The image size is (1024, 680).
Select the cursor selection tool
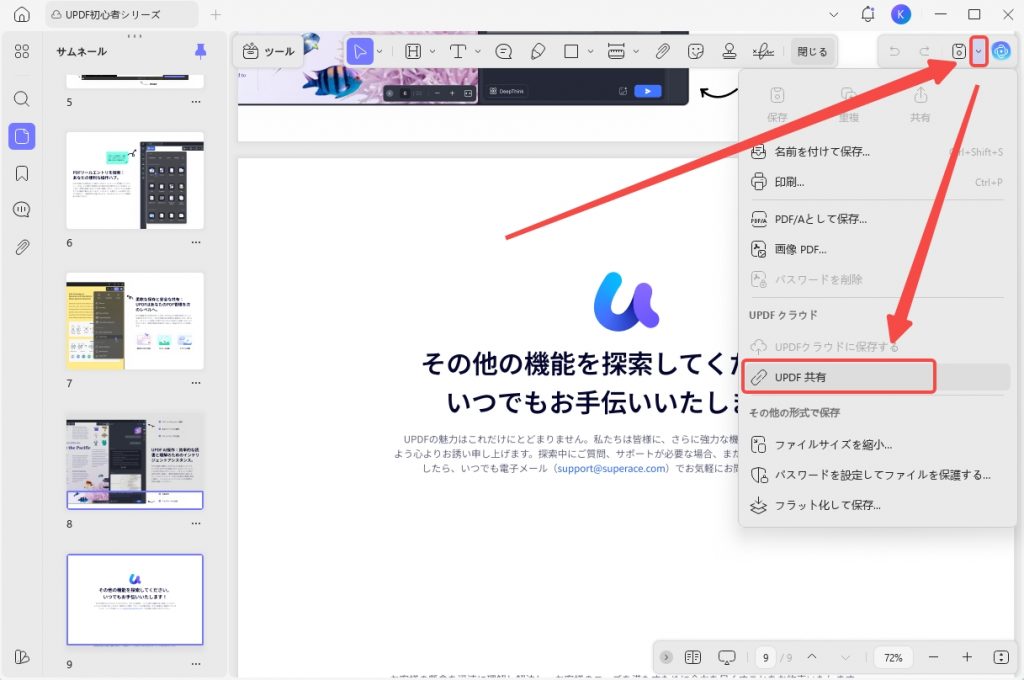(x=360, y=52)
